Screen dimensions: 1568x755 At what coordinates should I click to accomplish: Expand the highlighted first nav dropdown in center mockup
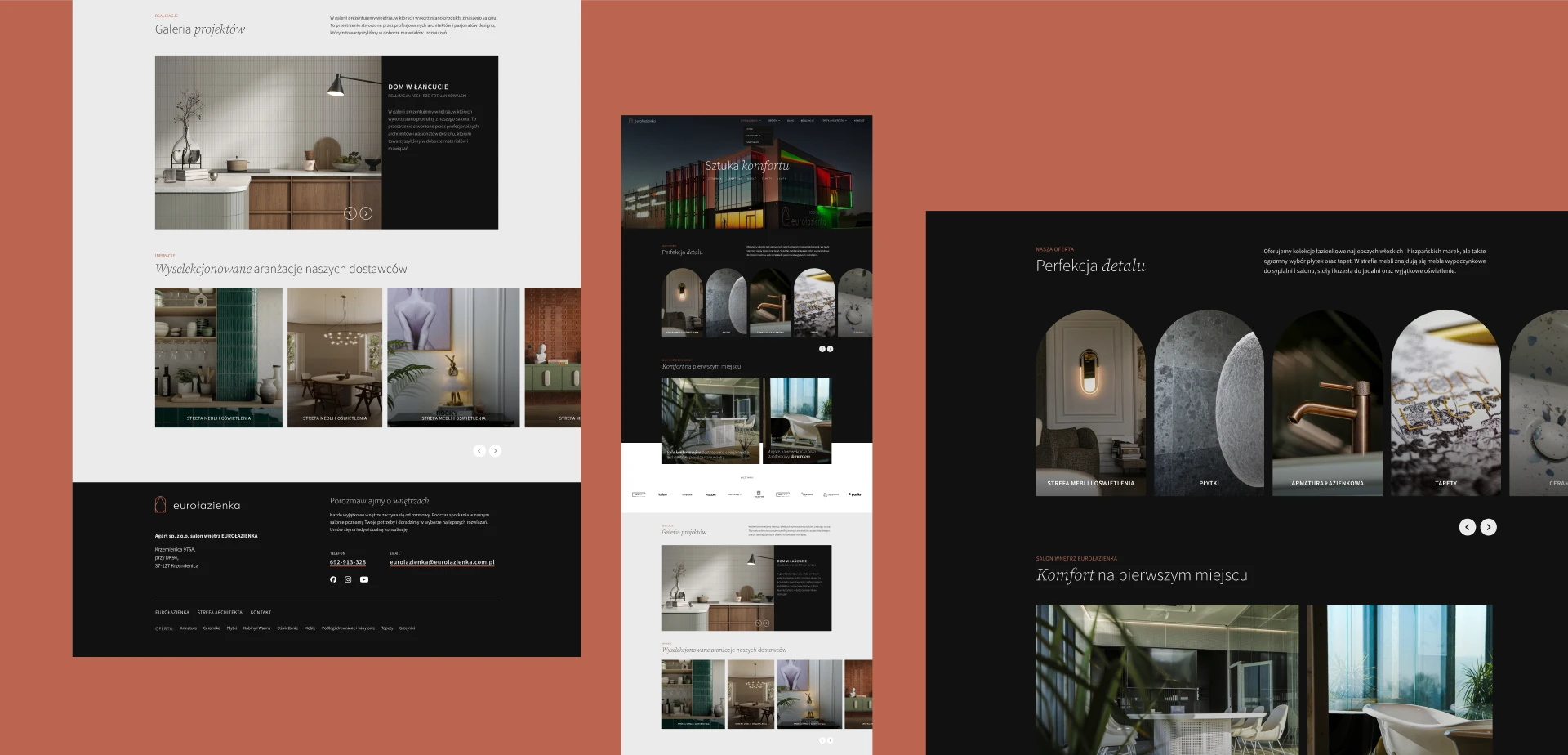(x=751, y=121)
